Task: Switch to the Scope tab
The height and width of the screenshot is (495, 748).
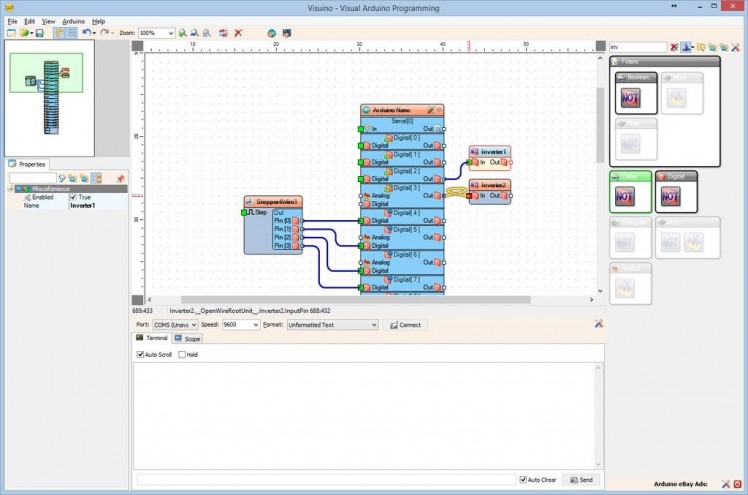Action: pos(188,339)
